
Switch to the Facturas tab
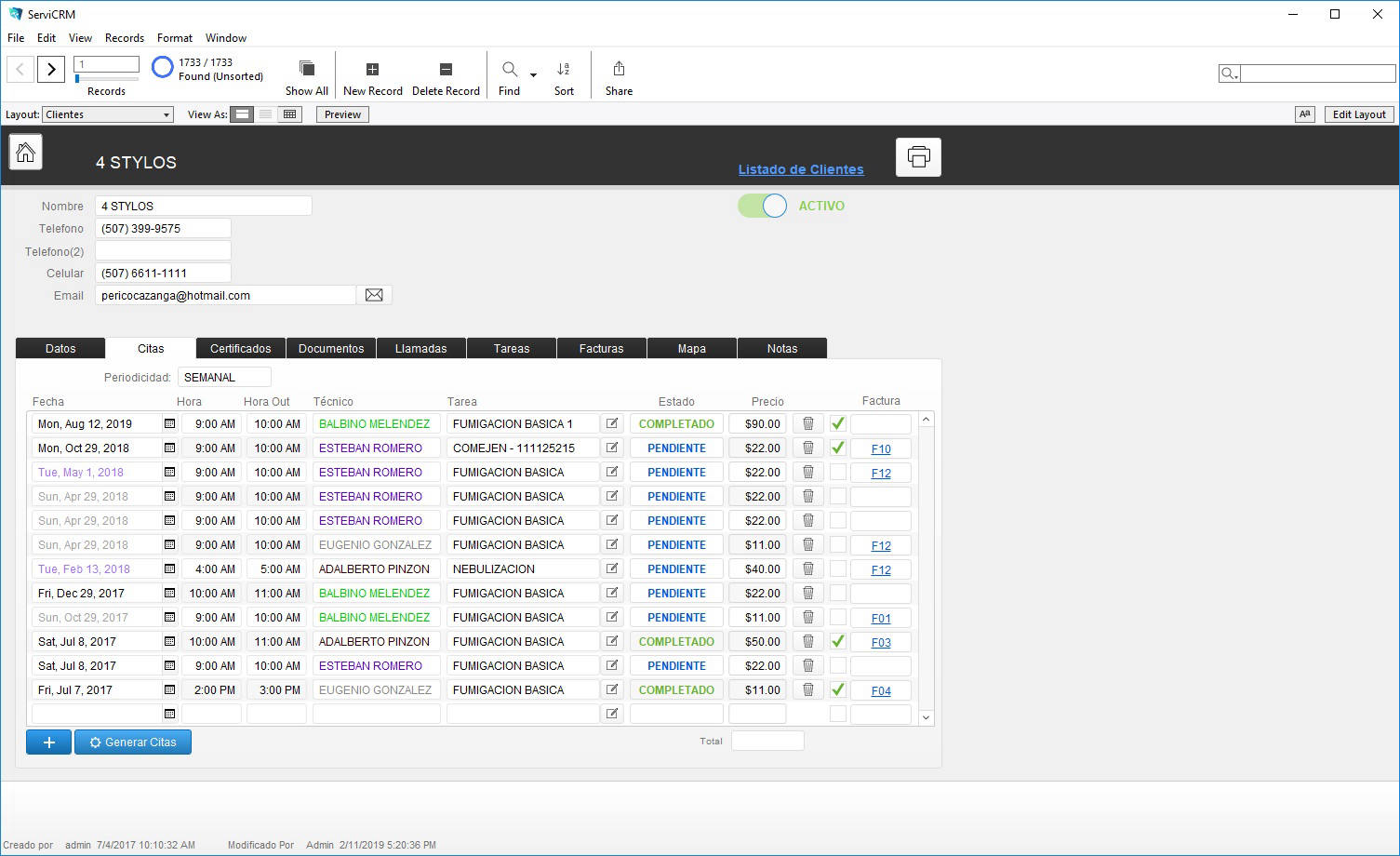click(602, 348)
